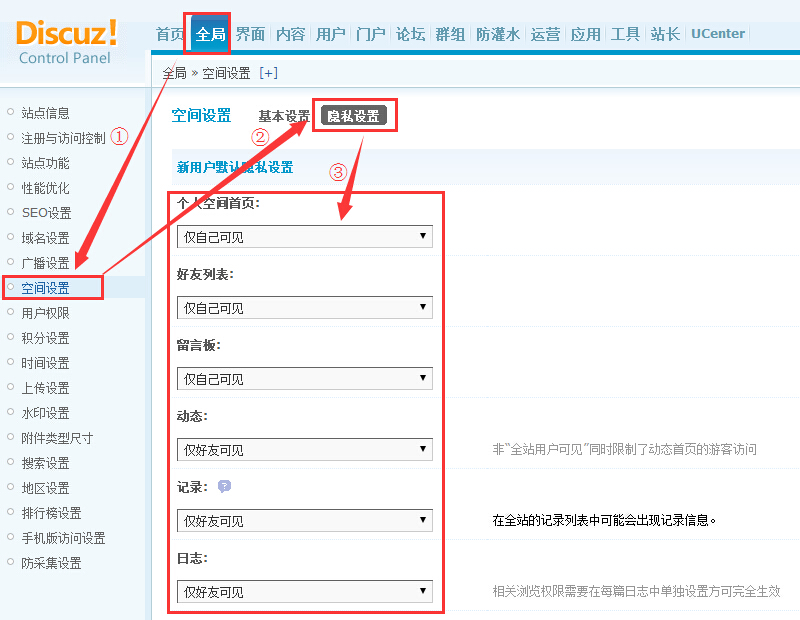Click the help icon next to 记录
Viewport: 800px width, 620px height.
point(224,486)
